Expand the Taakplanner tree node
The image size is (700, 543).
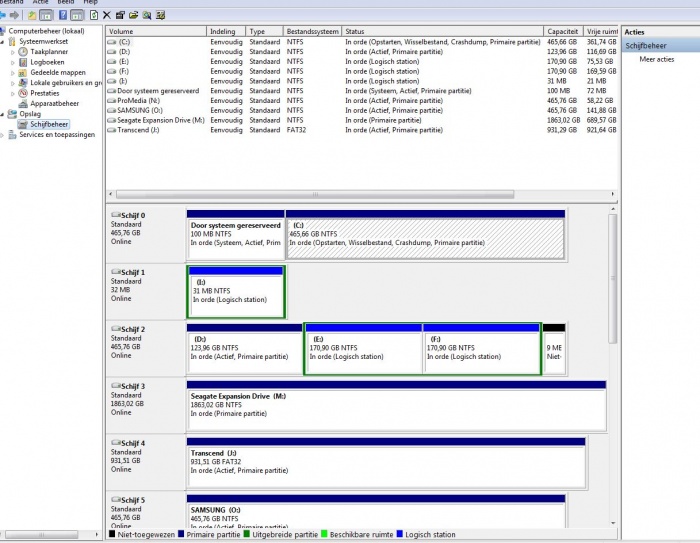point(13,51)
